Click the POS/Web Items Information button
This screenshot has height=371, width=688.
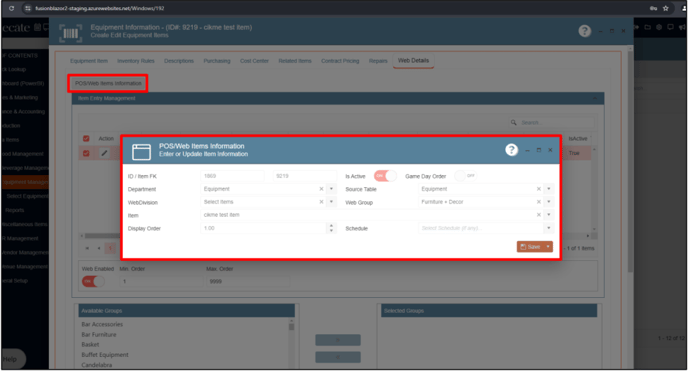tap(108, 83)
